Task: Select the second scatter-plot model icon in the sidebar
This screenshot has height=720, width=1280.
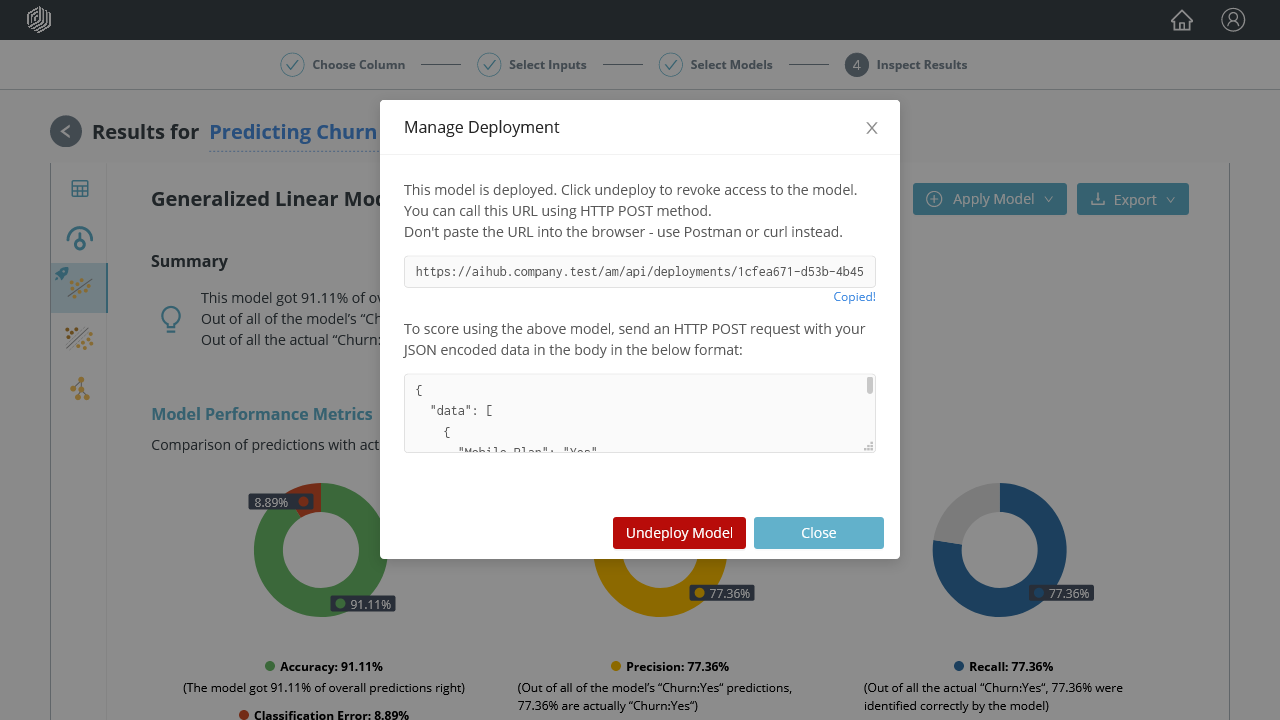Action: (x=80, y=339)
